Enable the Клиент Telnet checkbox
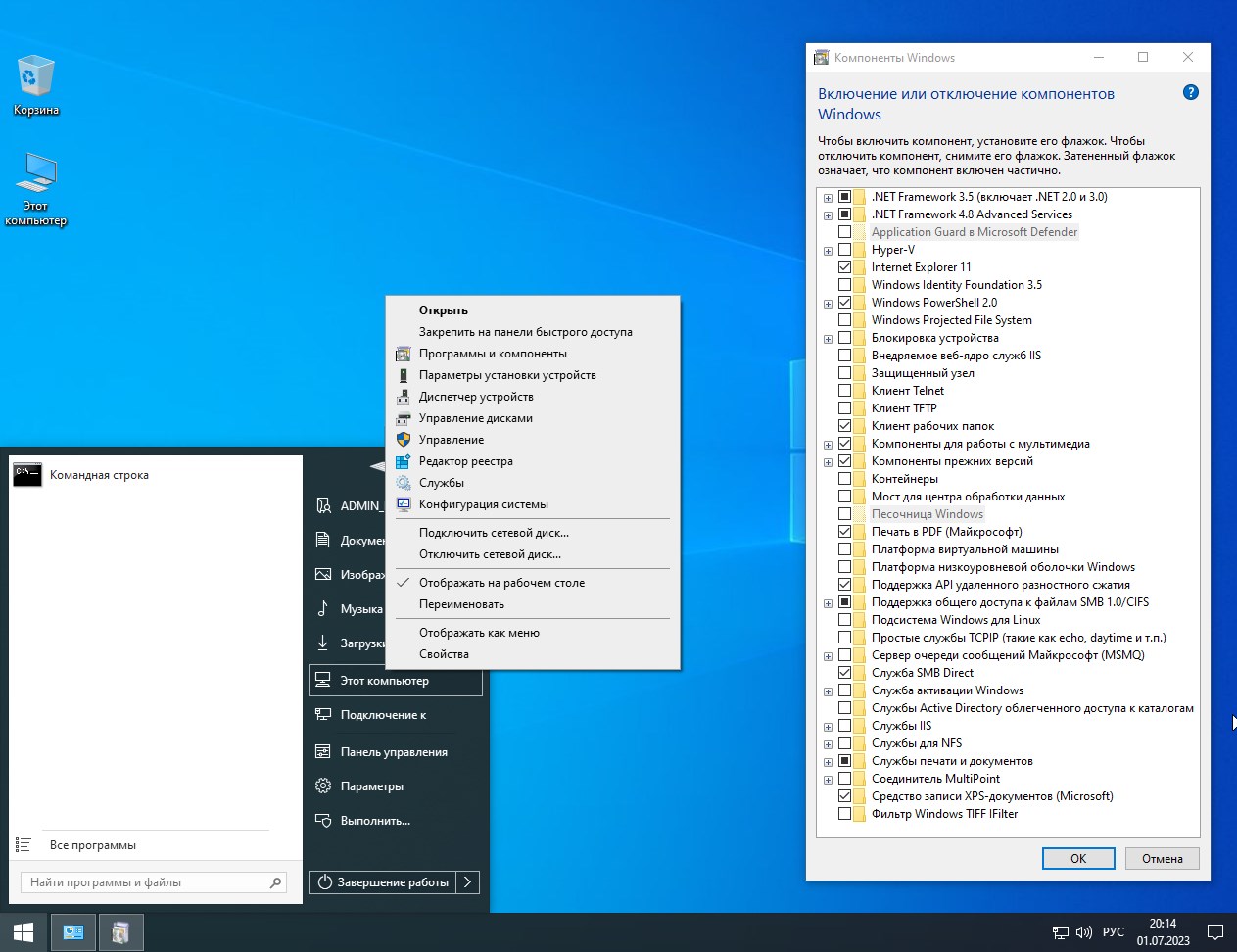The height and width of the screenshot is (952, 1237). coord(844,391)
